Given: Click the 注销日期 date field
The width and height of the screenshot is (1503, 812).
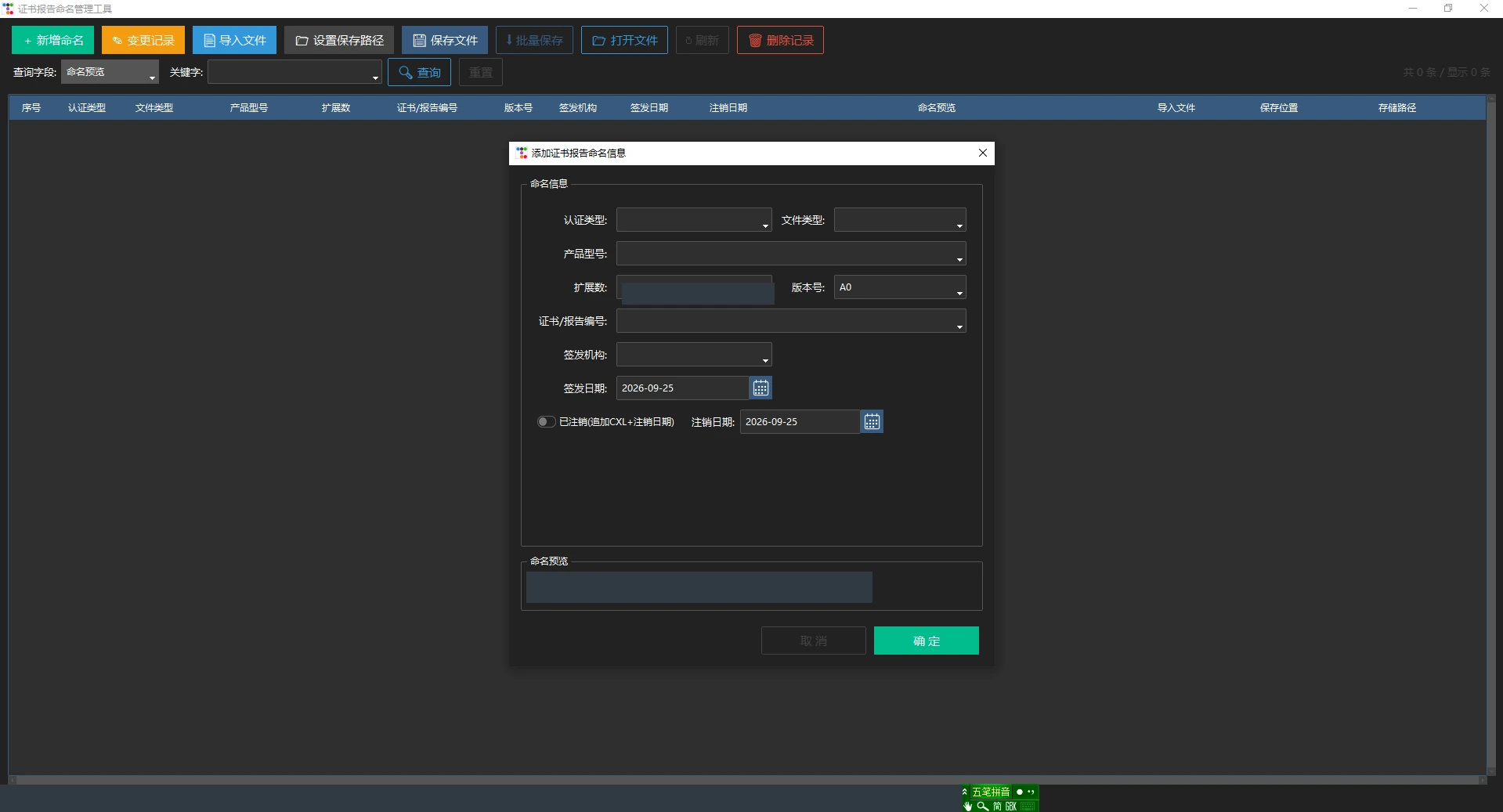Looking at the screenshot, I should click(800, 421).
